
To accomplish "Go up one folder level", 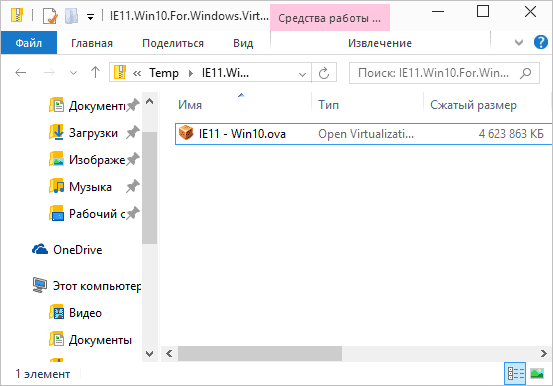I will tap(95, 72).
